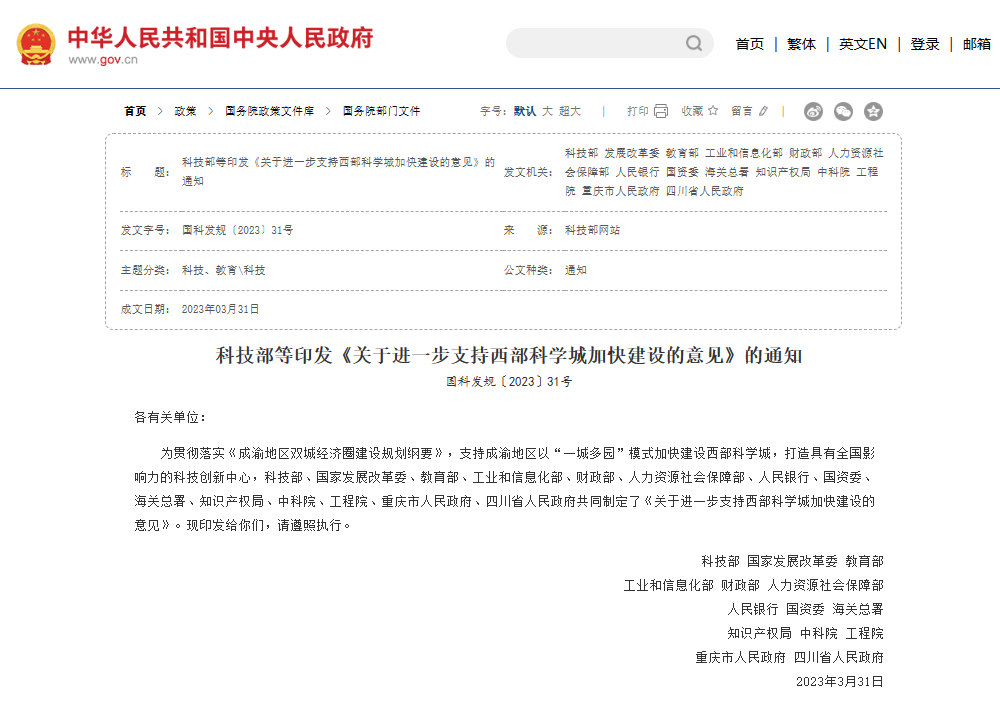Viewport: 1000px width, 704px height.
Task: Share to WeChat via round icon
Action: click(x=843, y=112)
